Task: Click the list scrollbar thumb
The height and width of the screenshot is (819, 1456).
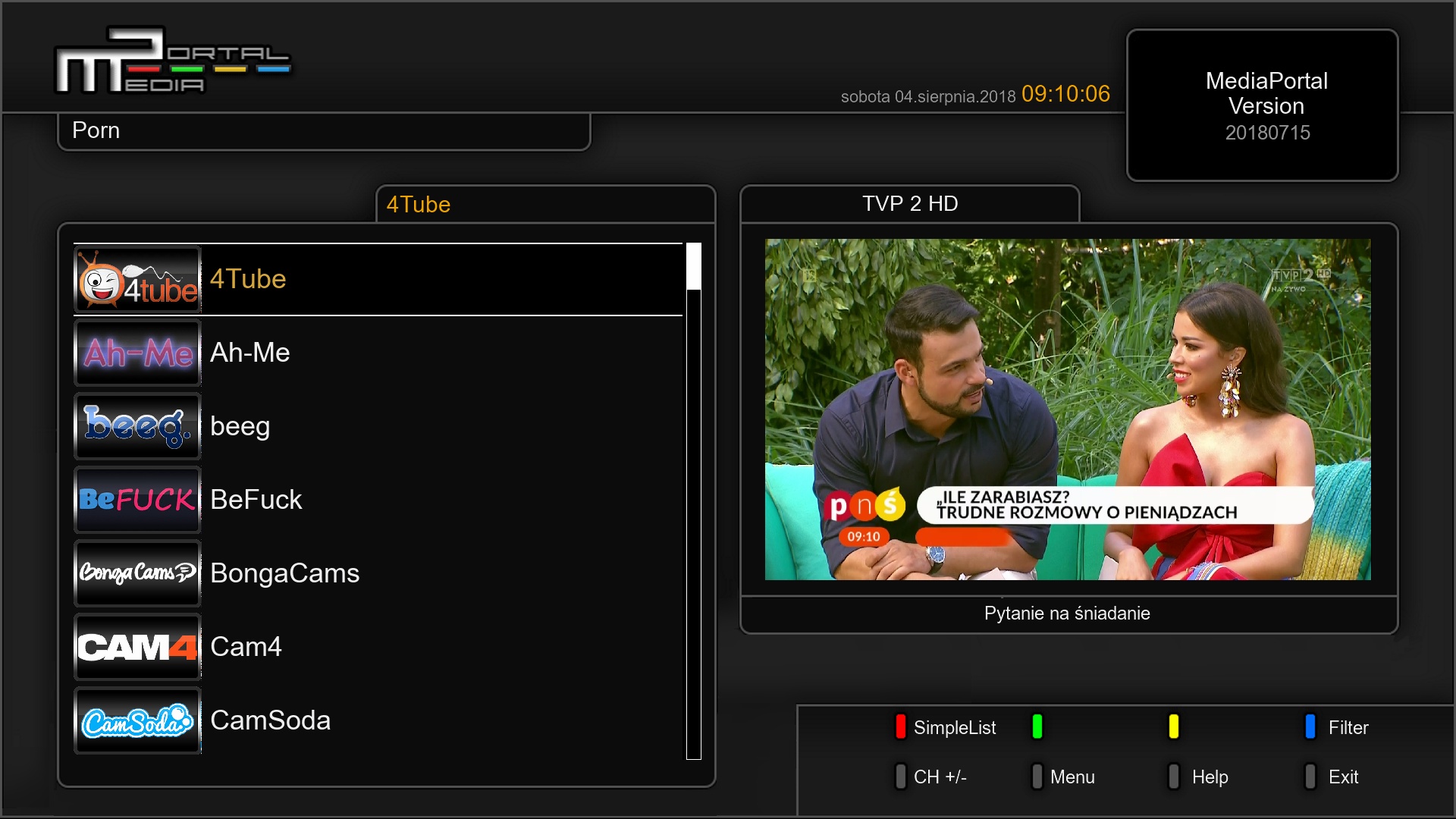Action: [x=694, y=266]
